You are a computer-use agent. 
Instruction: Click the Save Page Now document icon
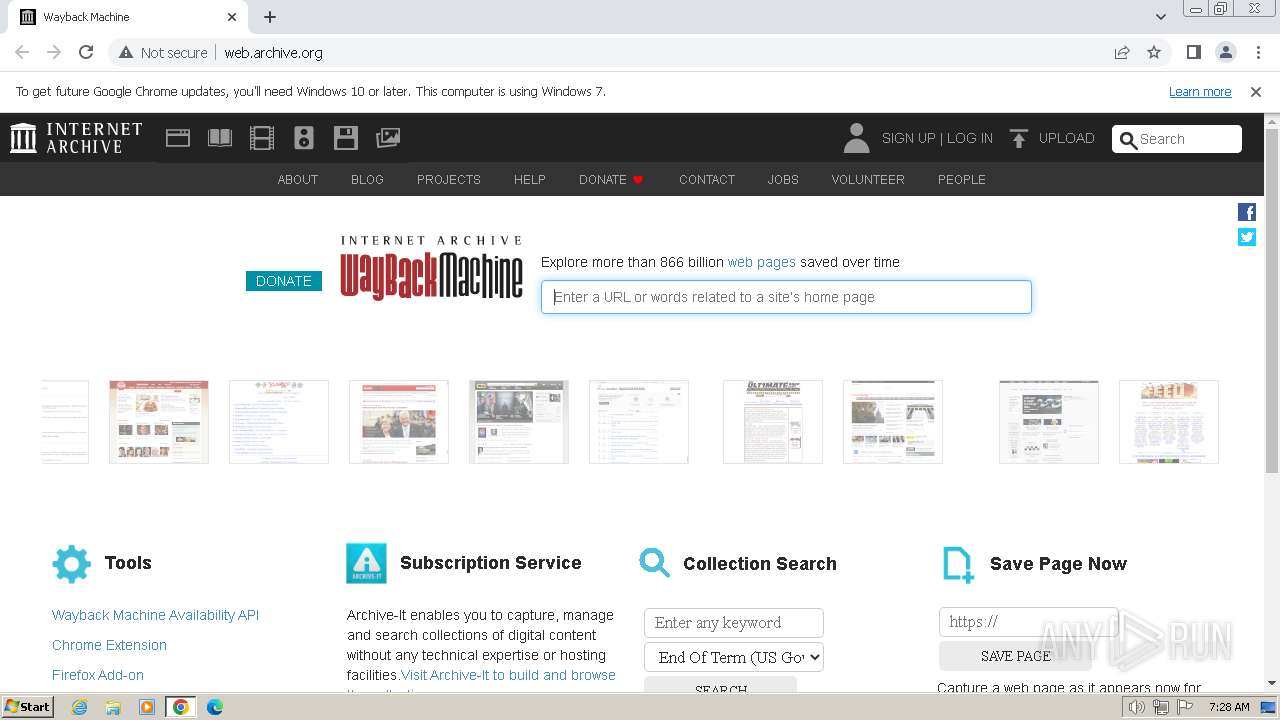[958, 565]
